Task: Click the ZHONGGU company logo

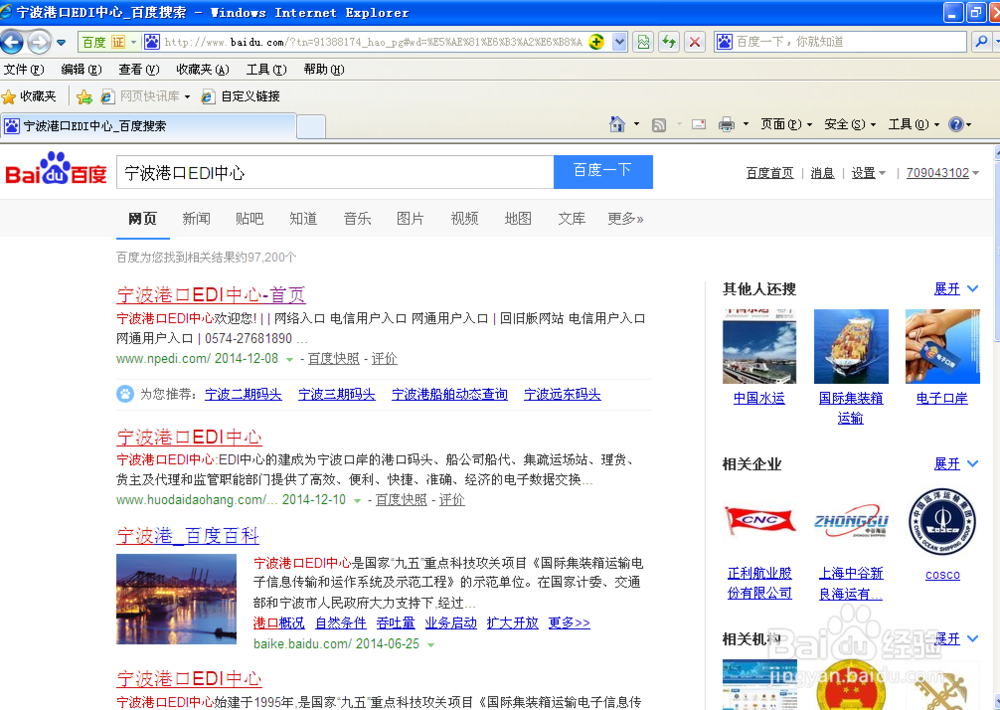Action: (x=851, y=521)
